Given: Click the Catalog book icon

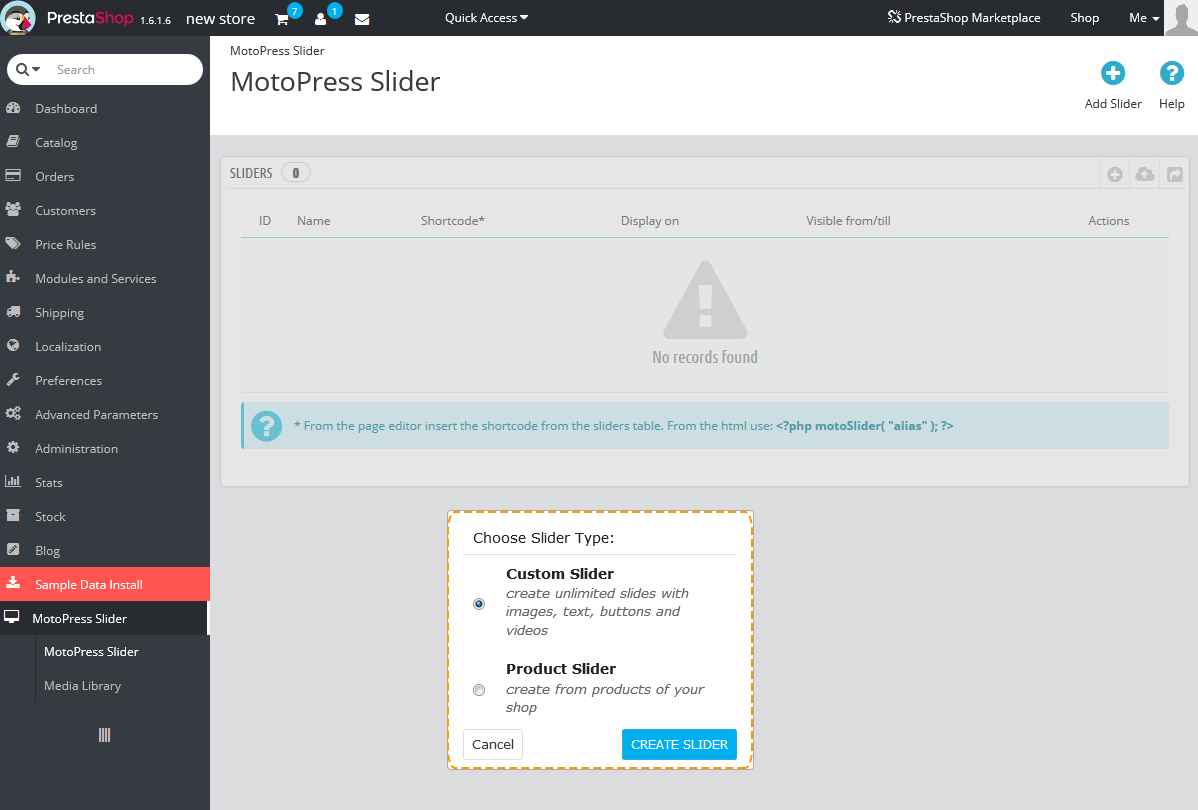Looking at the screenshot, I should pyautogui.click(x=13, y=141).
